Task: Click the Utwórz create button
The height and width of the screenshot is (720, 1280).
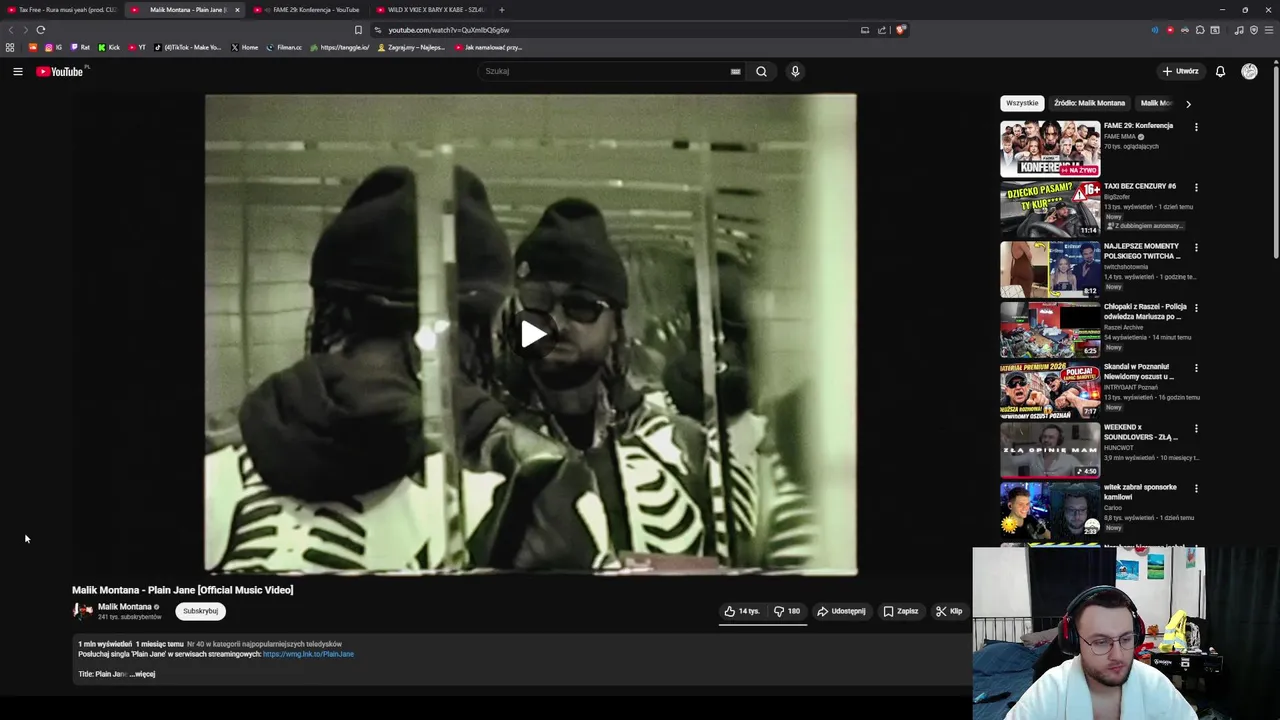Action: click(x=1180, y=71)
